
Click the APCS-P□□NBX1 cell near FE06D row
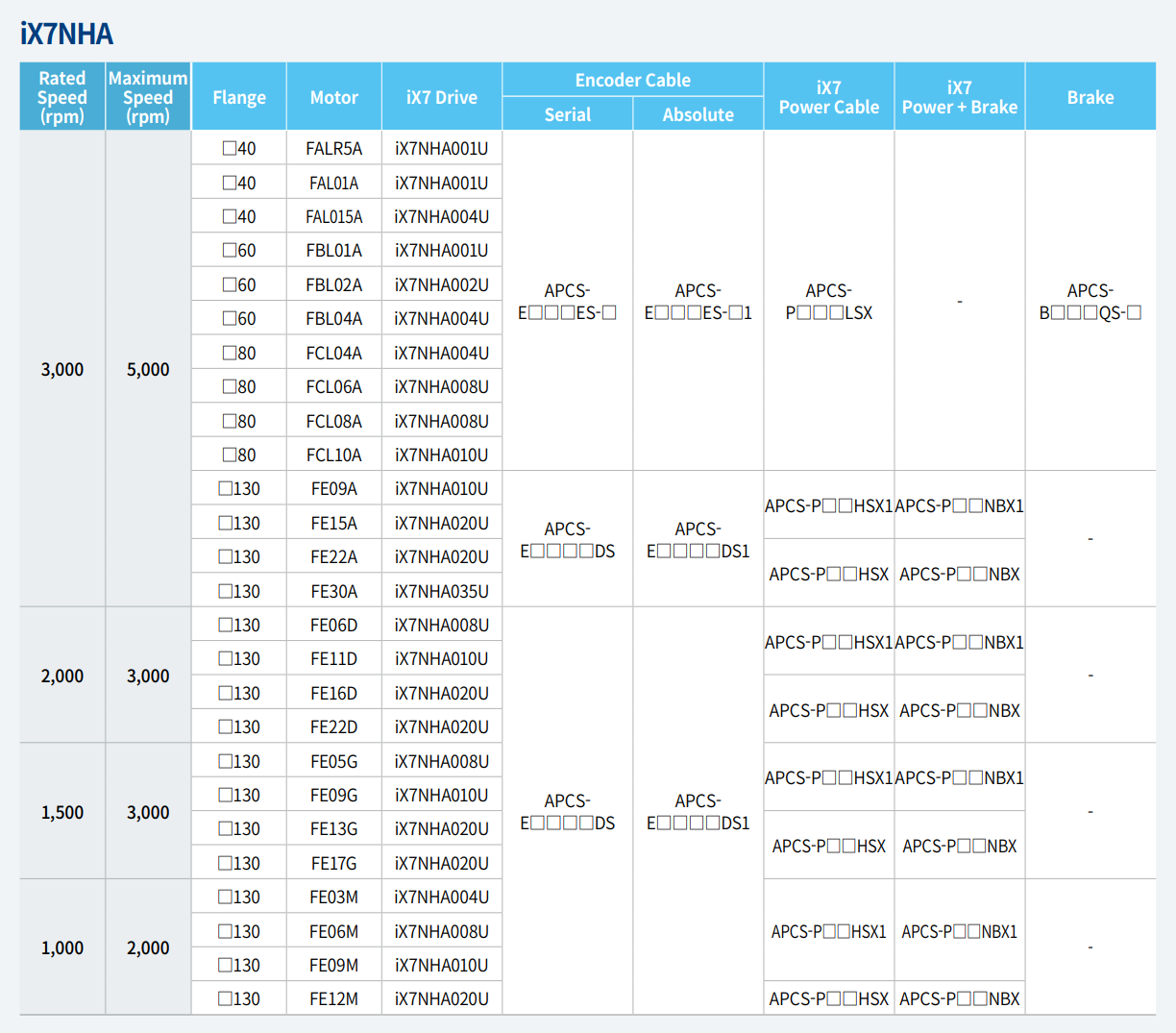pyautogui.click(x=959, y=642)
